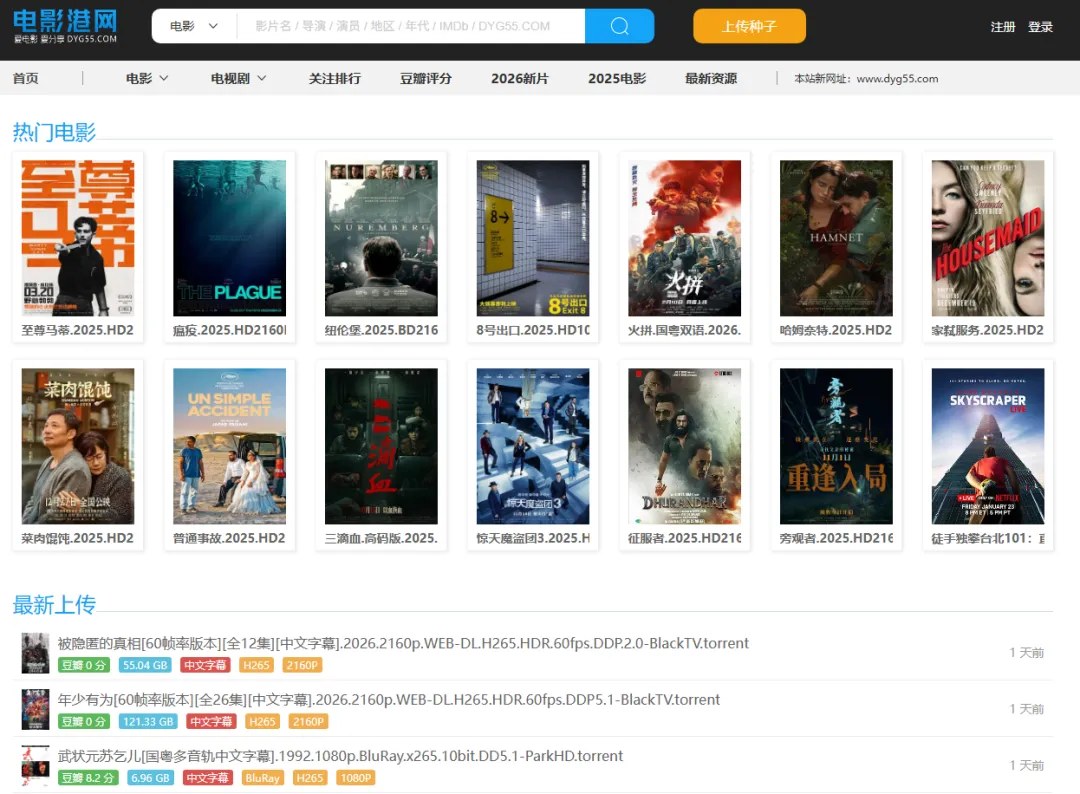Click the 热门电影 section heading
Screen dimensions: 1080x794
coord(54,132)
